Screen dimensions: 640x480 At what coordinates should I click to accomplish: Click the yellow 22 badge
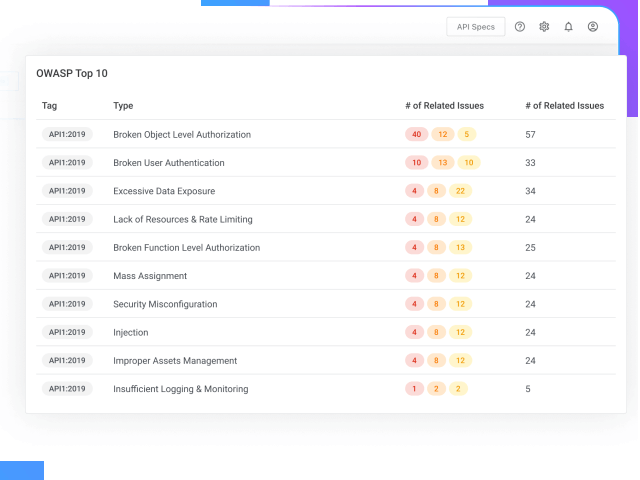(460, 191)
